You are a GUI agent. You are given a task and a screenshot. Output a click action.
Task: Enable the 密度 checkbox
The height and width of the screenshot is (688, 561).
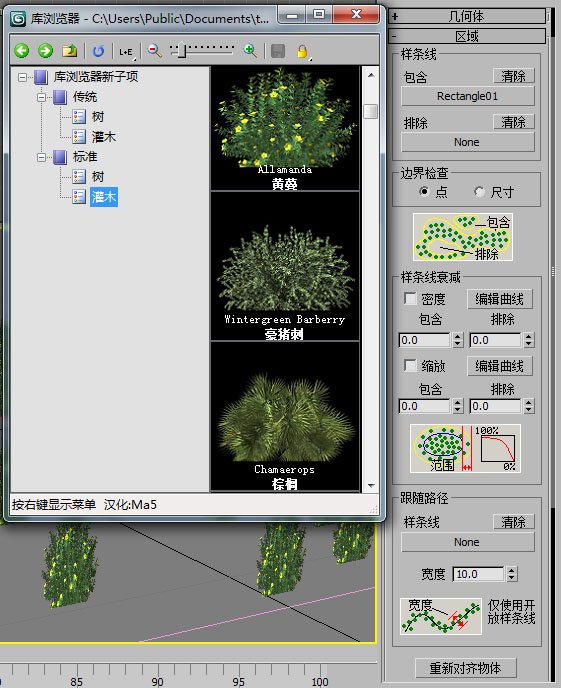[x=410, y=299]
